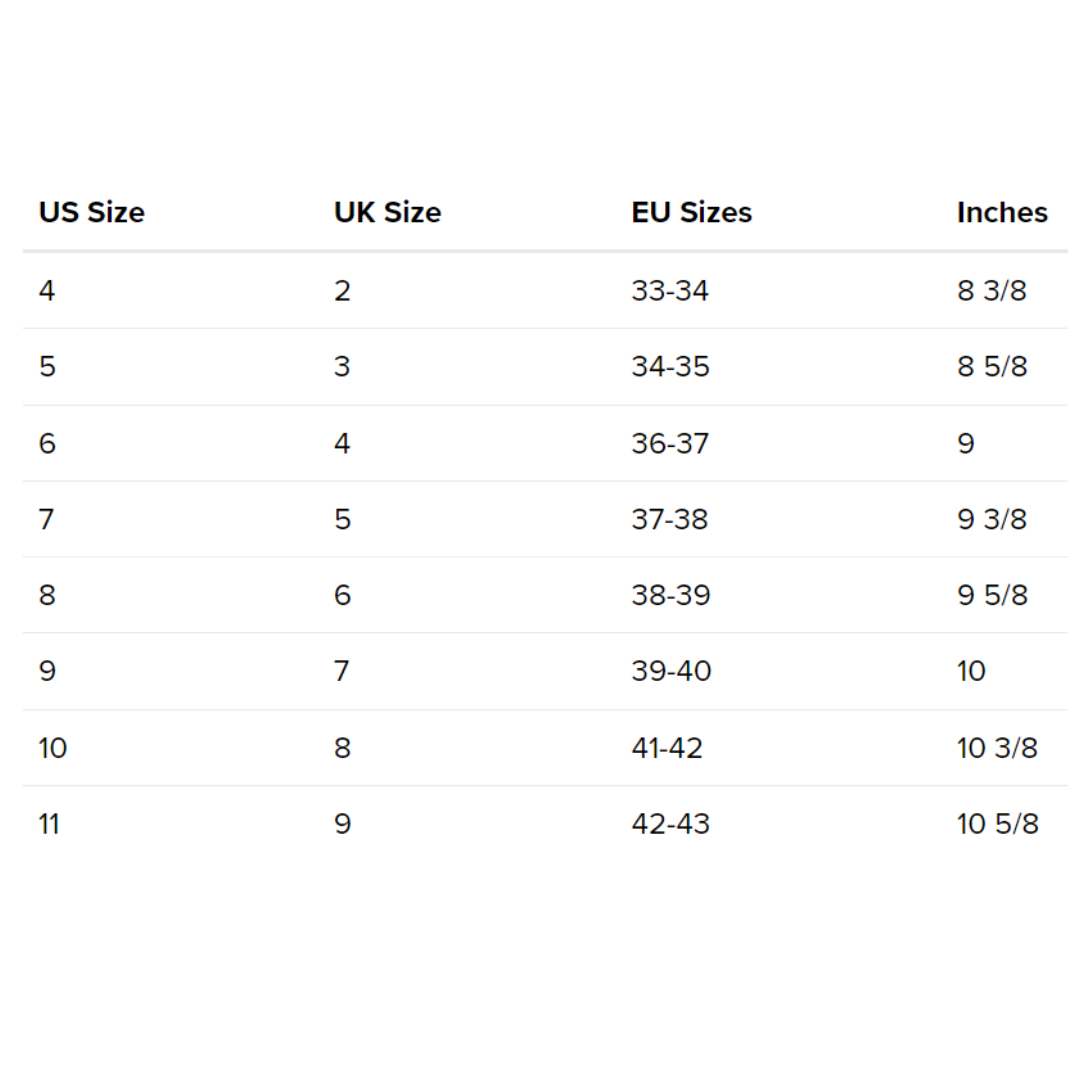Click the Inches column header
Screen dimensions: 1080x1080
[x=1002, y=213]
